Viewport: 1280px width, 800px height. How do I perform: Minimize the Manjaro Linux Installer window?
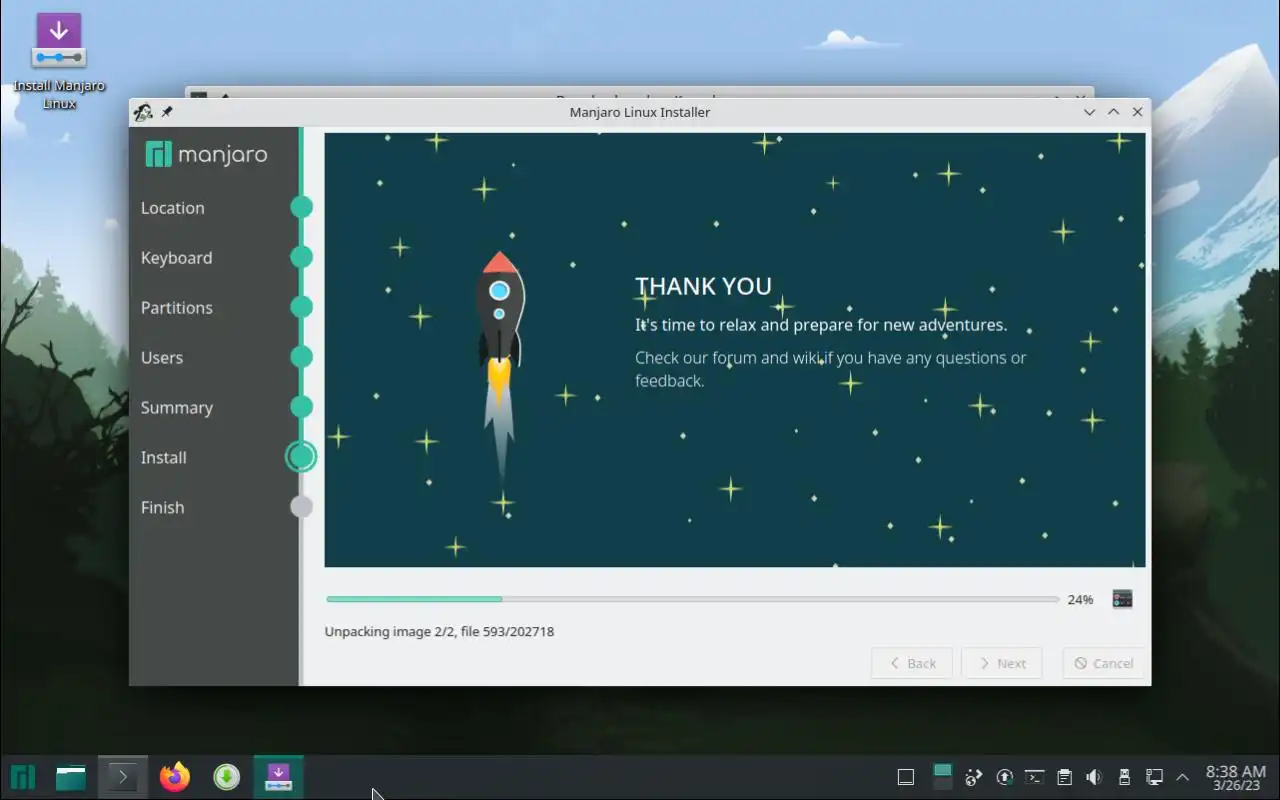point(1090,112)
